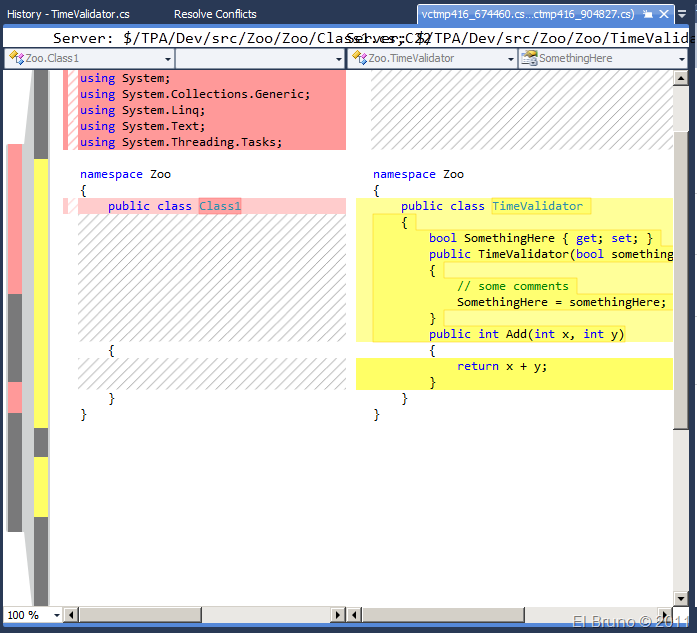
Task: Click the Zoo.Class1 class icon in left dropdown
Action: (16, 59)
